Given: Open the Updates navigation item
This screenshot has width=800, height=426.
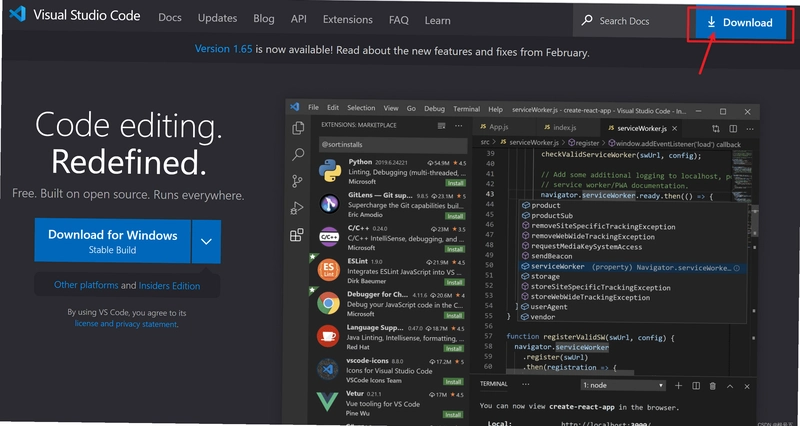Looking at the screenshot, I should pyautogui.click(x=217, y=18).
